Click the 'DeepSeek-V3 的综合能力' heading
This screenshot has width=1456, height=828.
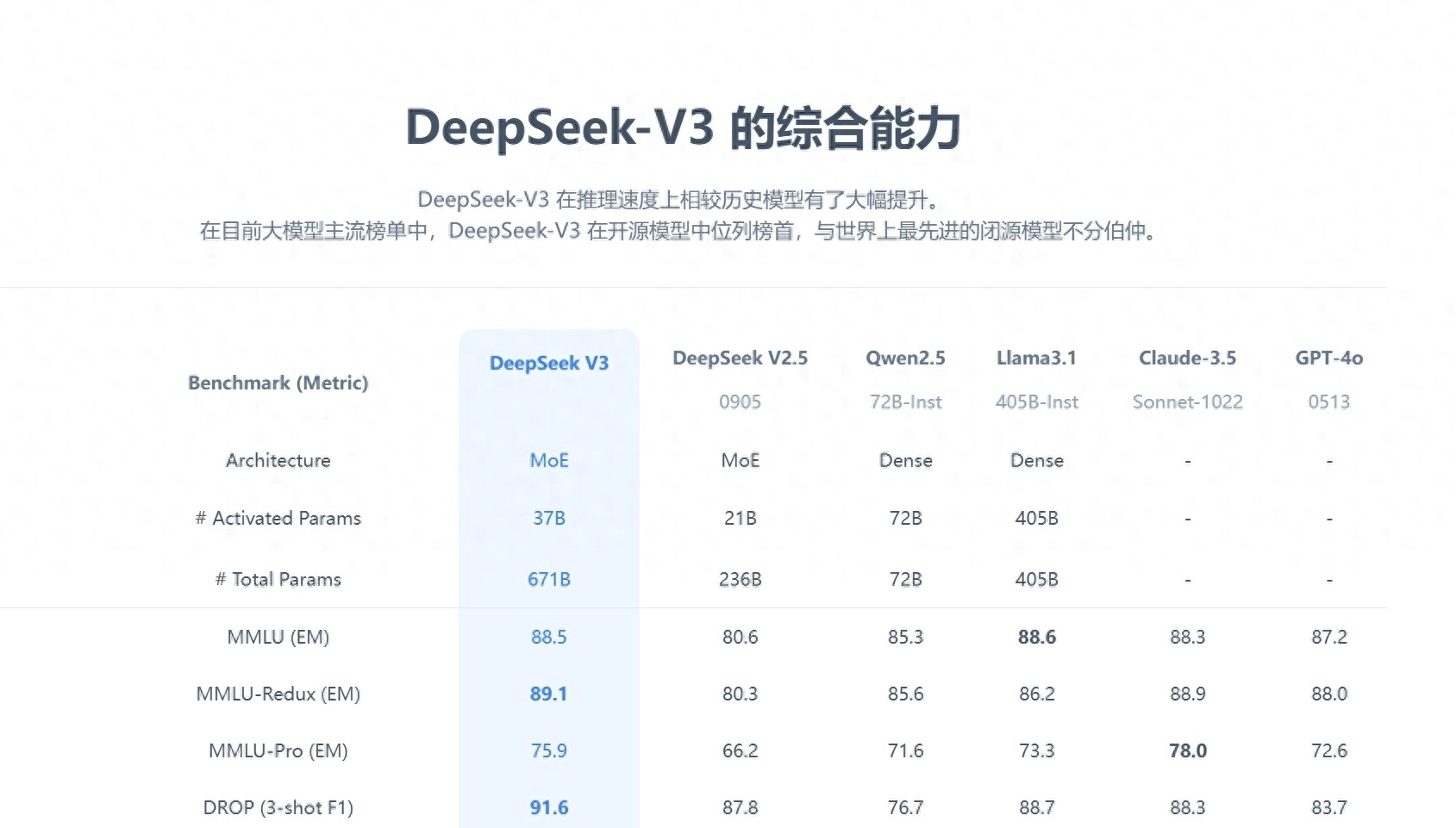pos(683,128)
